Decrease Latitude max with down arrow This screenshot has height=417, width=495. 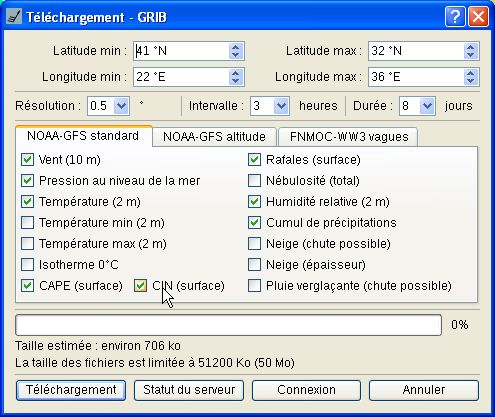(470, 55)
